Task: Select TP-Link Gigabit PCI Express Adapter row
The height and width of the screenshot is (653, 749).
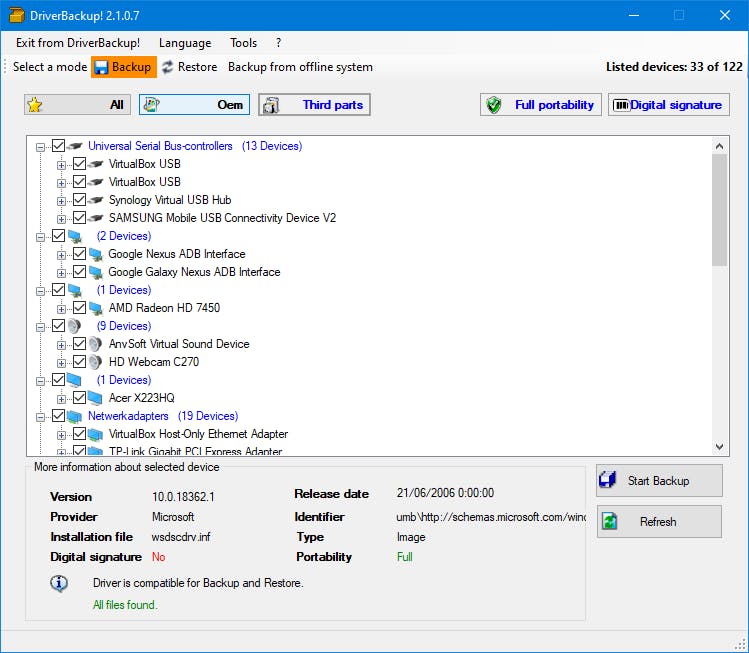Action: [195, 451]
